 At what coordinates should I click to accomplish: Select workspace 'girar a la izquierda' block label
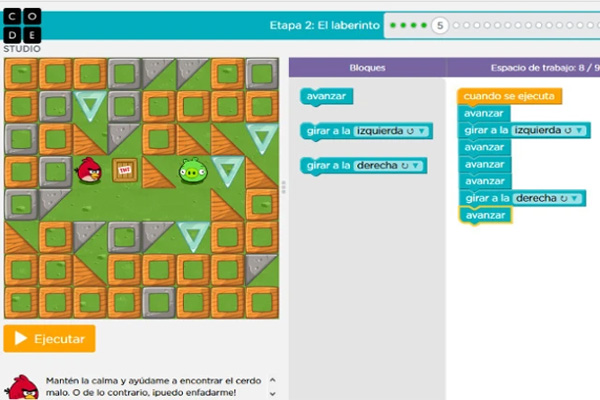[486, 130]
